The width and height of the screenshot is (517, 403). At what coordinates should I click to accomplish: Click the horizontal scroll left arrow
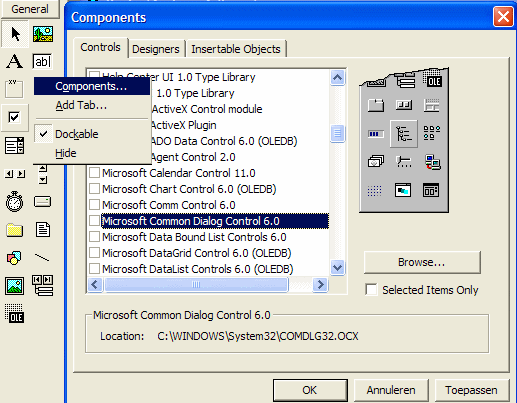(x=95, y=285)
